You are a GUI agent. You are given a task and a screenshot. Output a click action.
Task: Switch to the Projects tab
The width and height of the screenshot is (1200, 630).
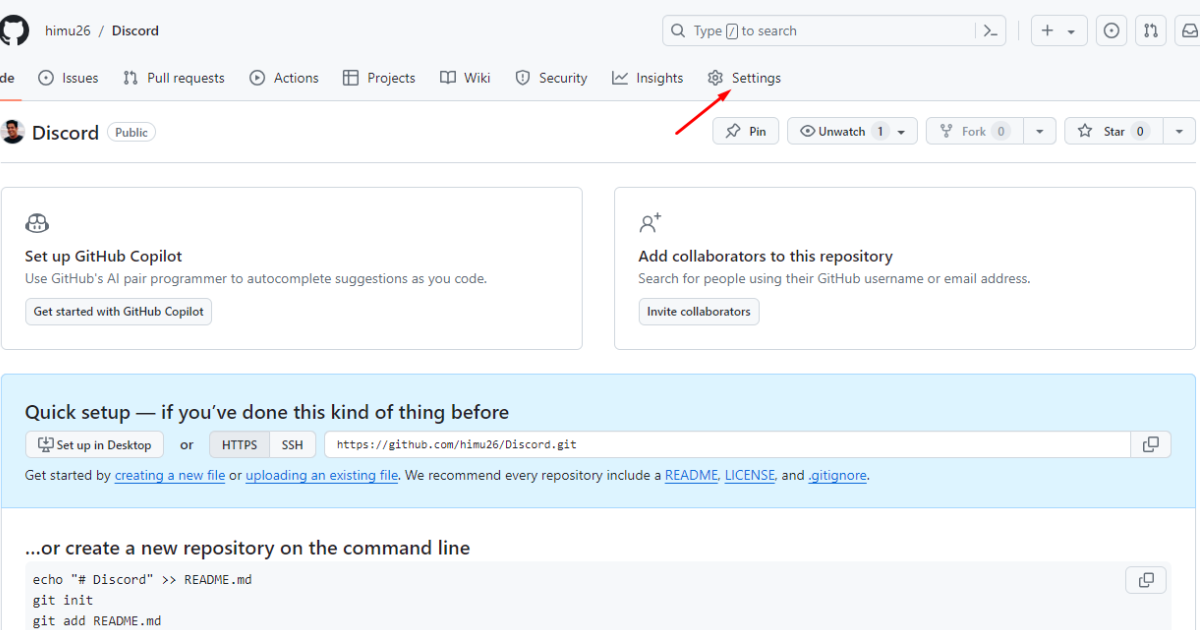coord(379,78)
